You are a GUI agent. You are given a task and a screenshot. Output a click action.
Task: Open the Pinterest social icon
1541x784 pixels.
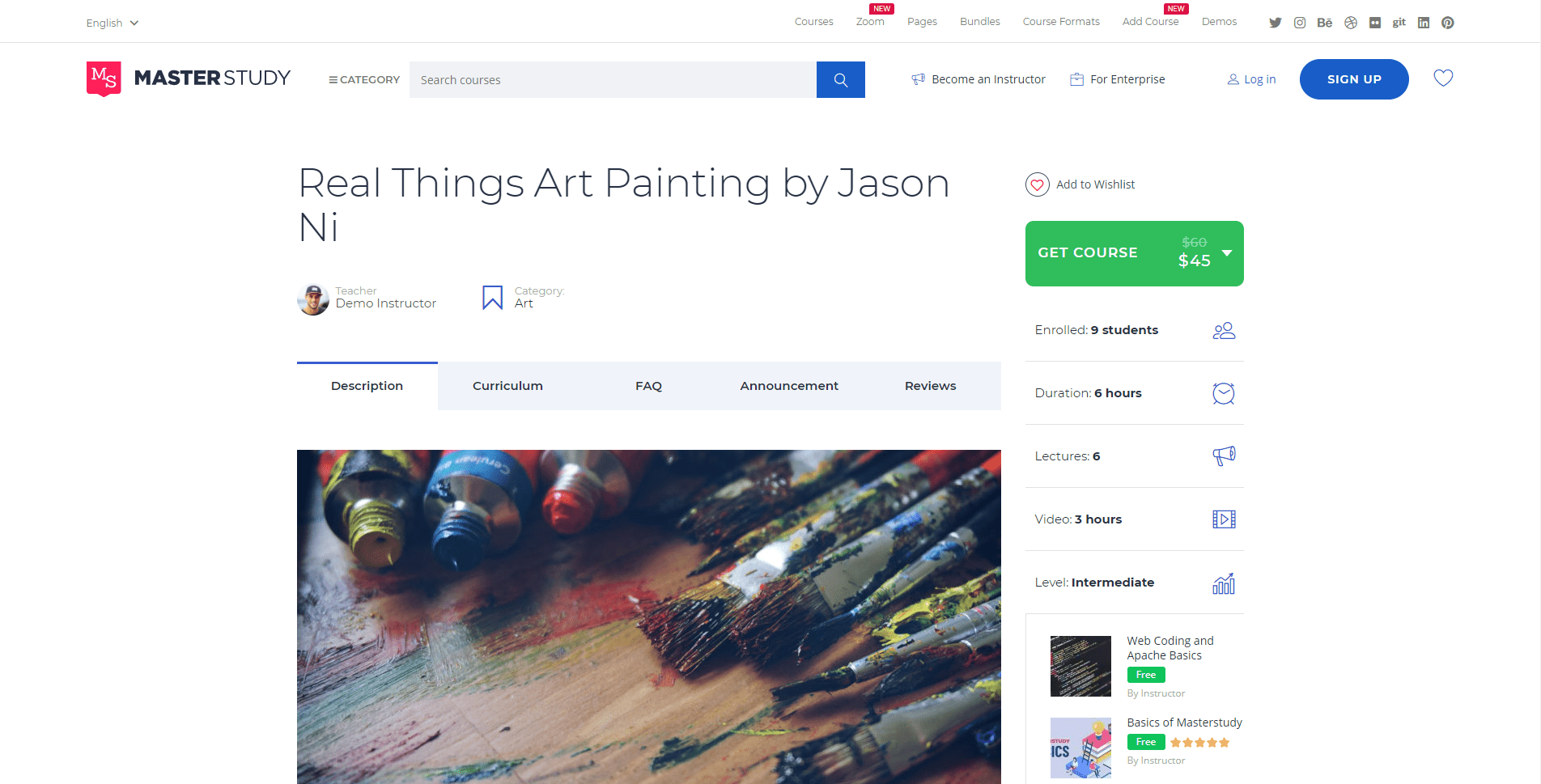1448,23
